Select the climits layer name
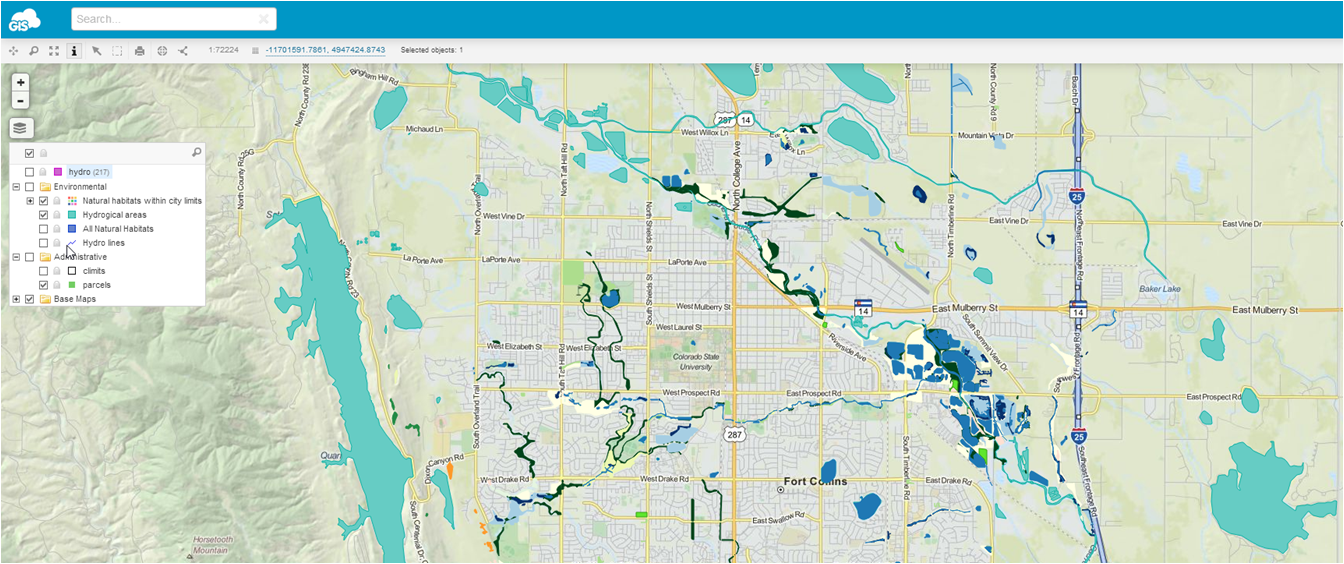The width and height of the screenshot is (1344, 564). coord(94,271)
